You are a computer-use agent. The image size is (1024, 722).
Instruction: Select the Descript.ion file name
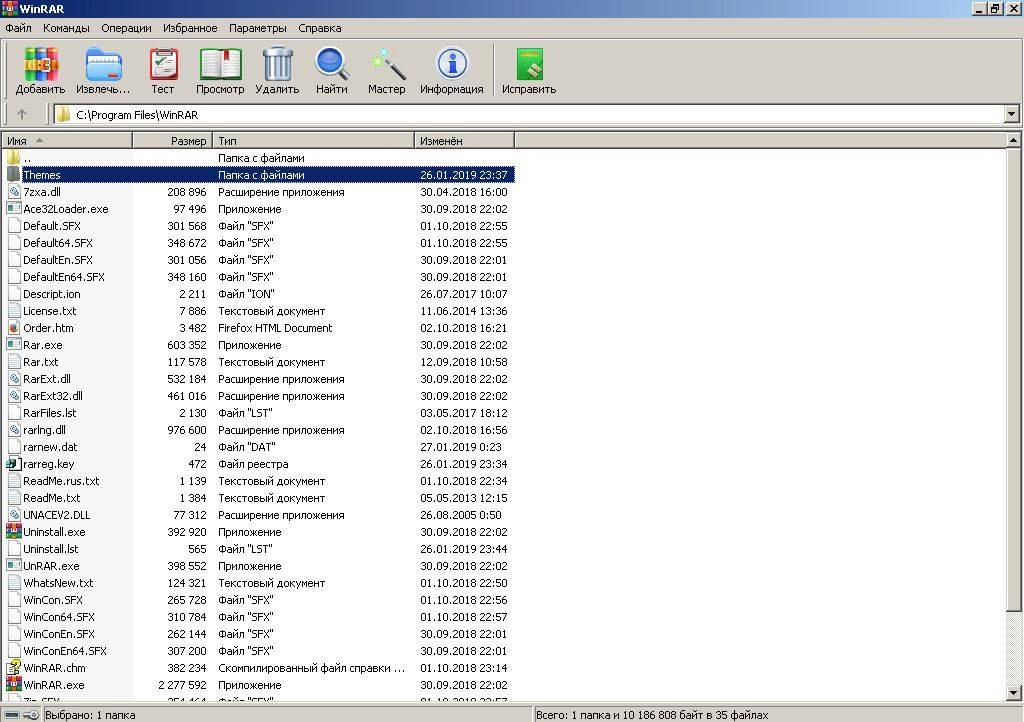52,294
